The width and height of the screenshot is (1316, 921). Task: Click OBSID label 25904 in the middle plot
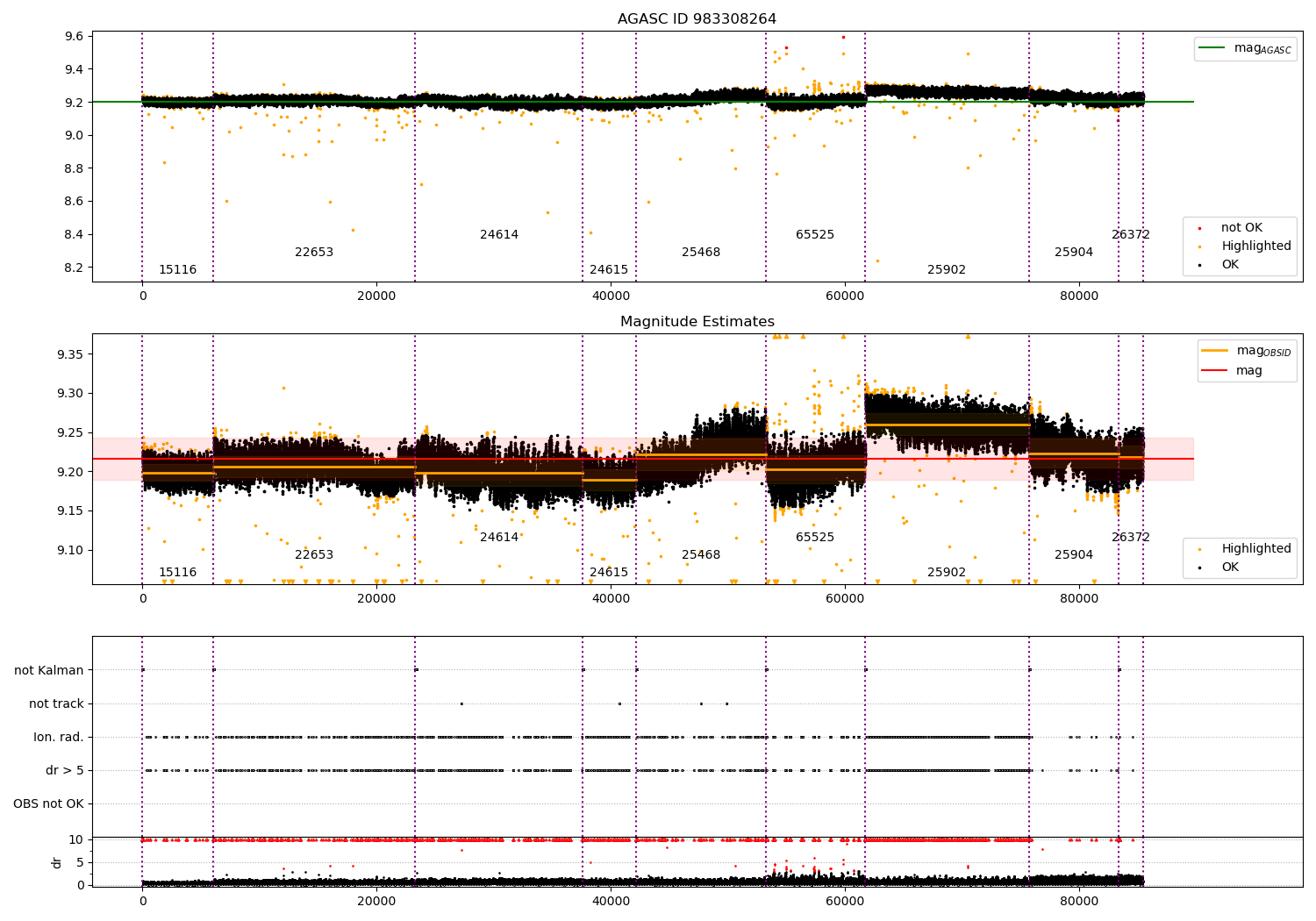[1074, 555]
